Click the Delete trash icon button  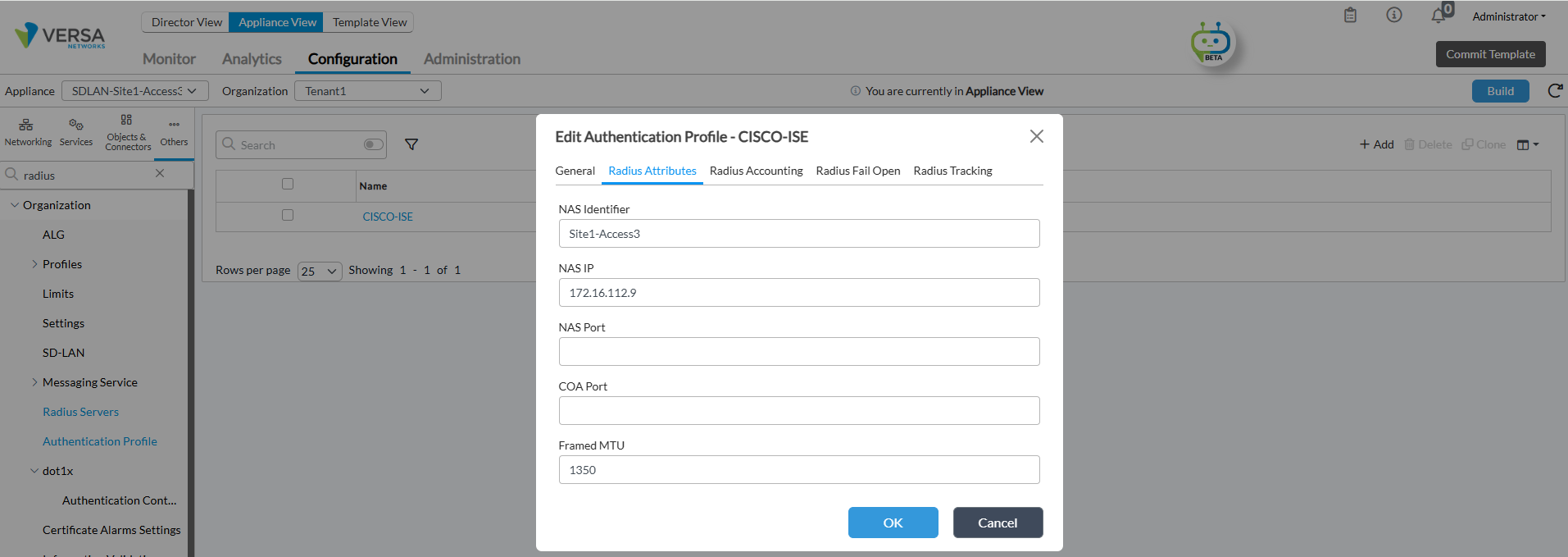(x=1428, y=144)
